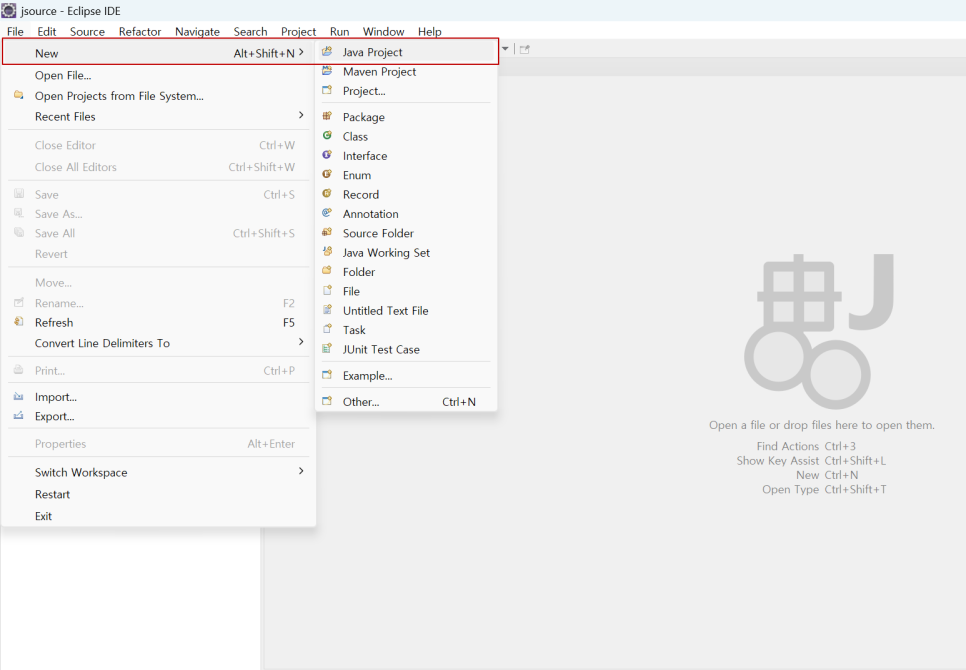
Task: Click the Source Folder icon
Action: tap(327, 233)
